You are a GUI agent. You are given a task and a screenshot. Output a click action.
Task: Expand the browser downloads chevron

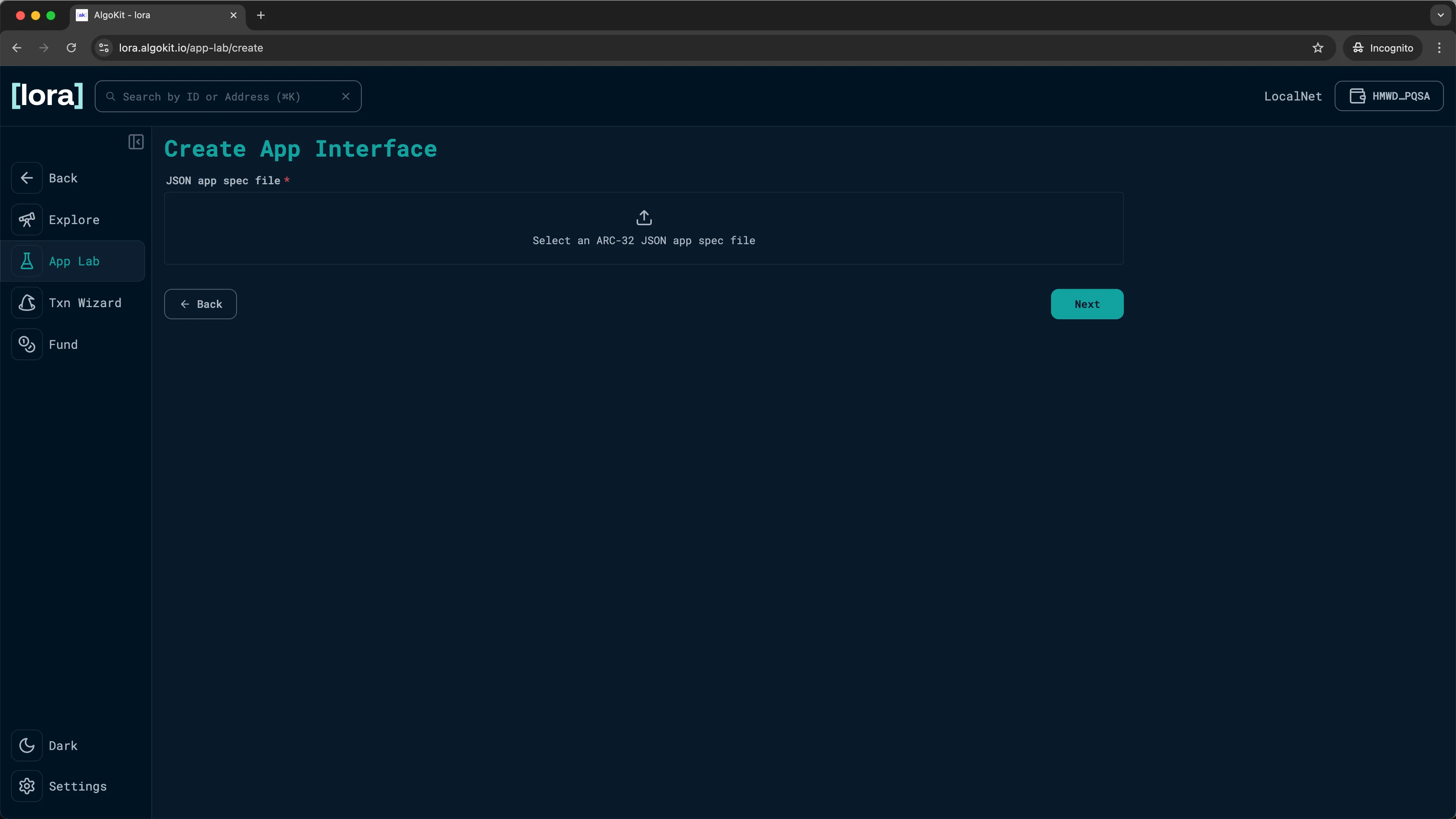click(x=1440, y=15)
